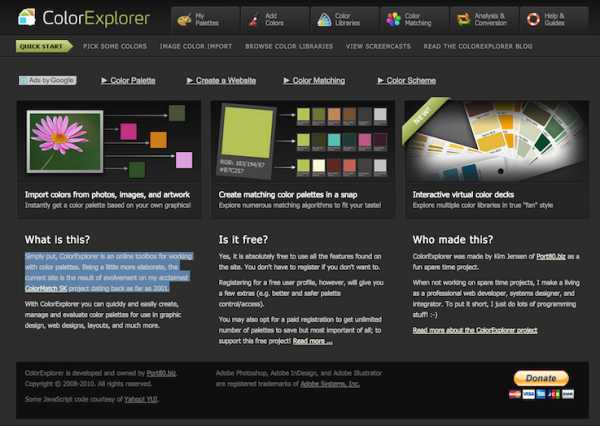
Task: Click the ColorExplorer logo icon
Action: pyautogui.click(x=26, y=17)
